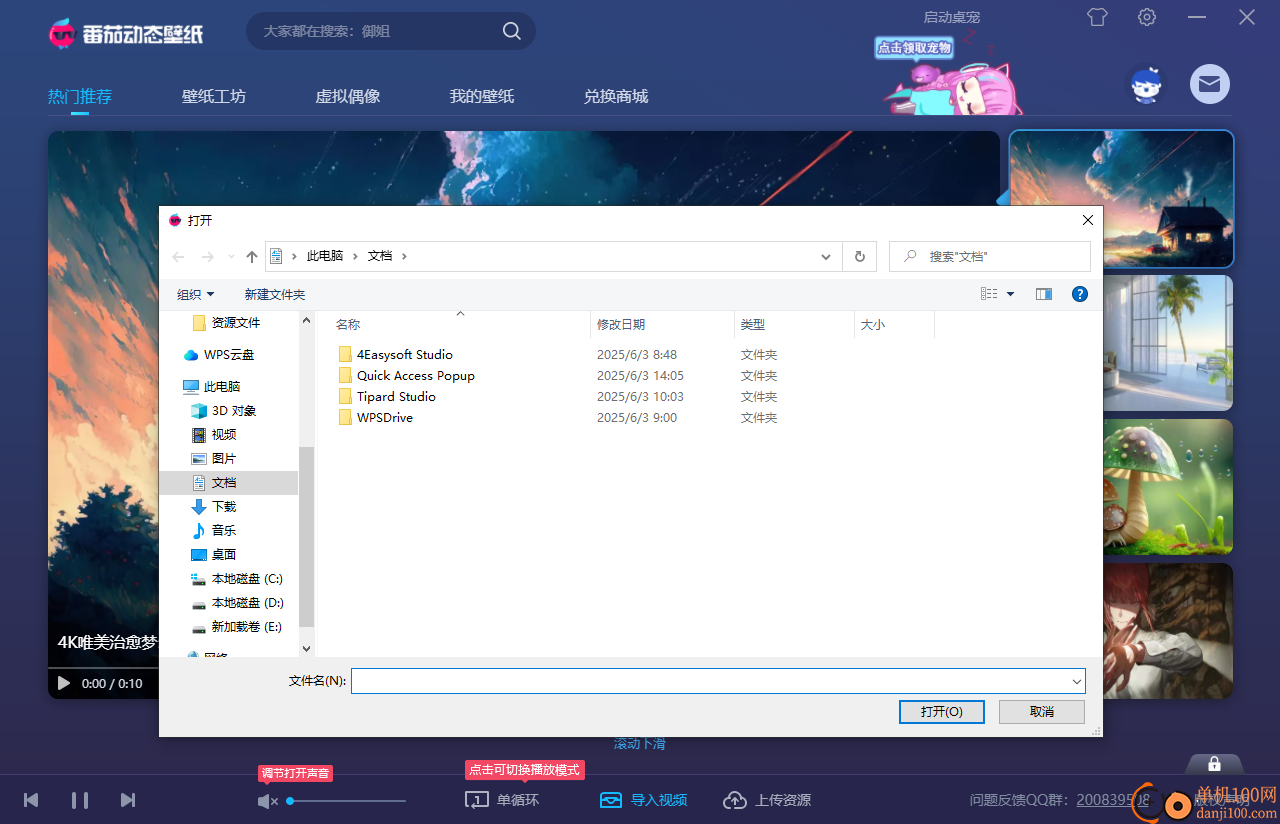Click 导入视频 to import video

[x=644, y=800]
